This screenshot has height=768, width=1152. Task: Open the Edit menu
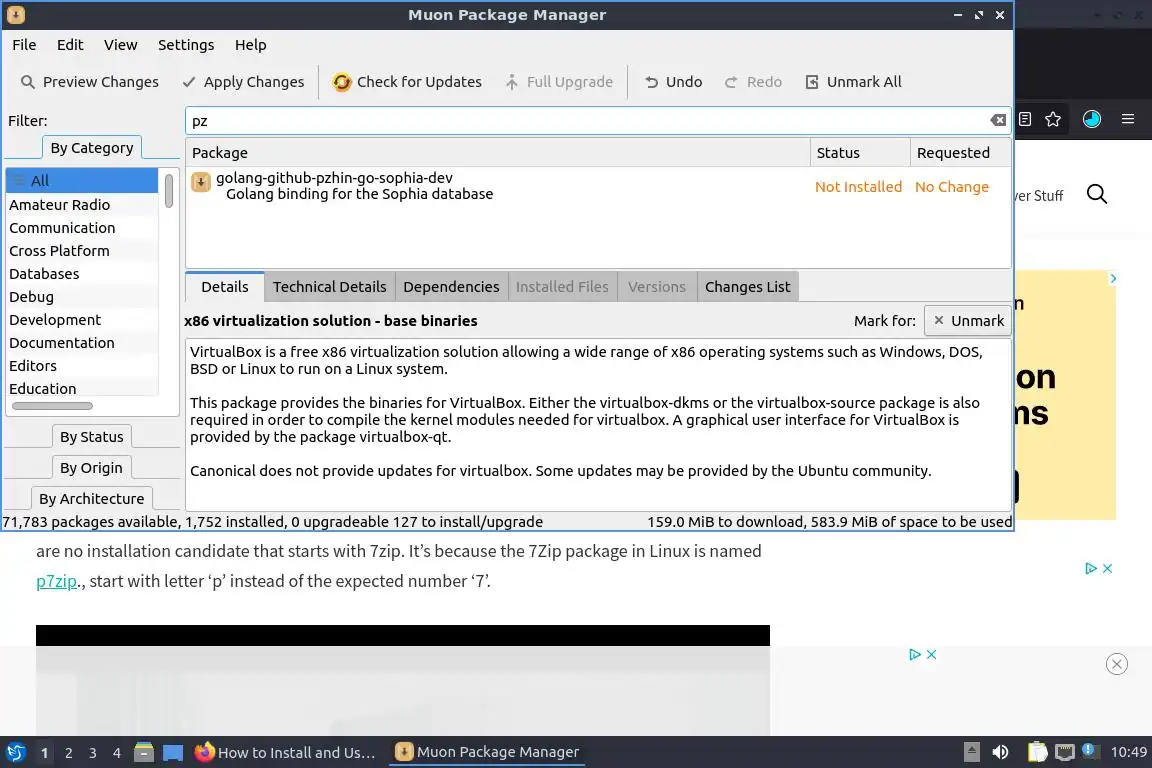70,45
